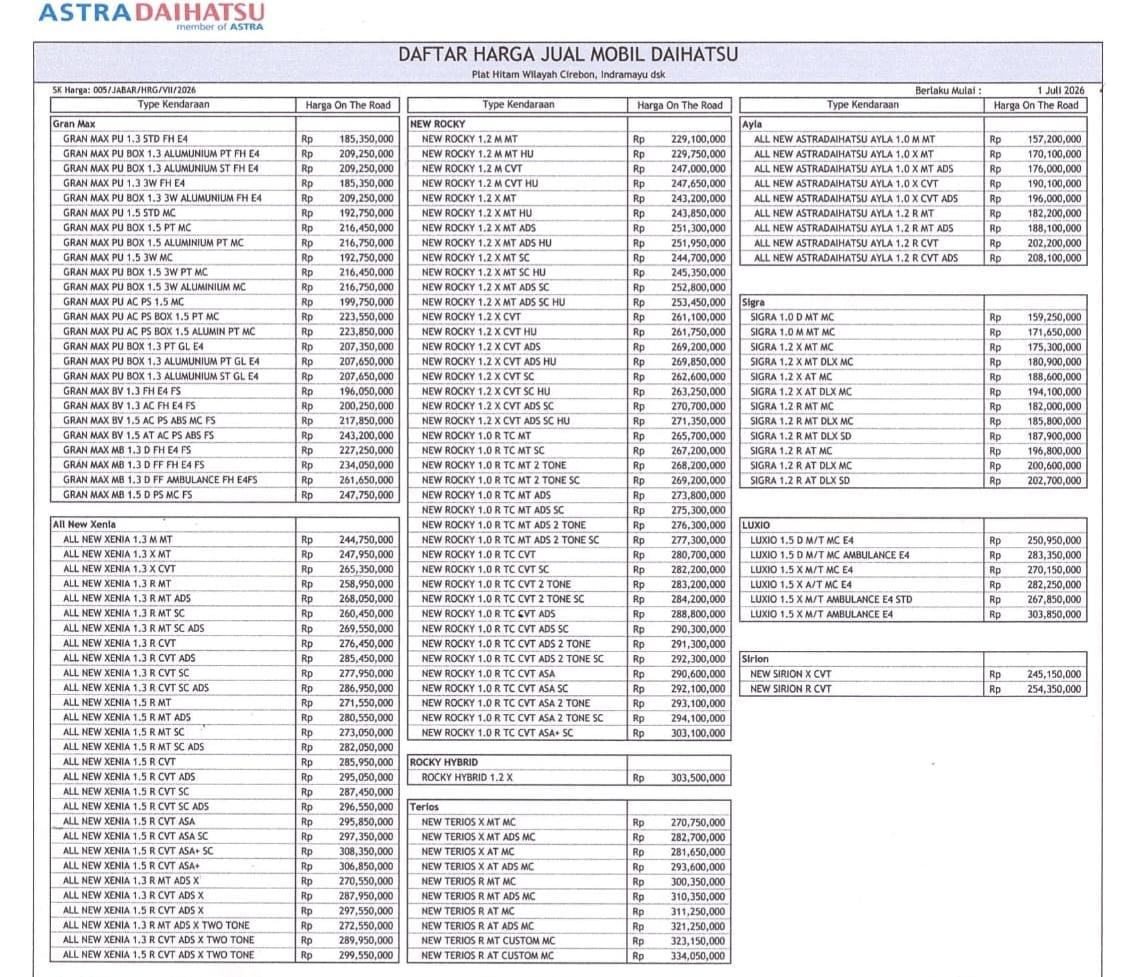The height and width of the screenshot is (977, 1140).
Task: Select the price 254,350,000
Action: coord(1054,689)
